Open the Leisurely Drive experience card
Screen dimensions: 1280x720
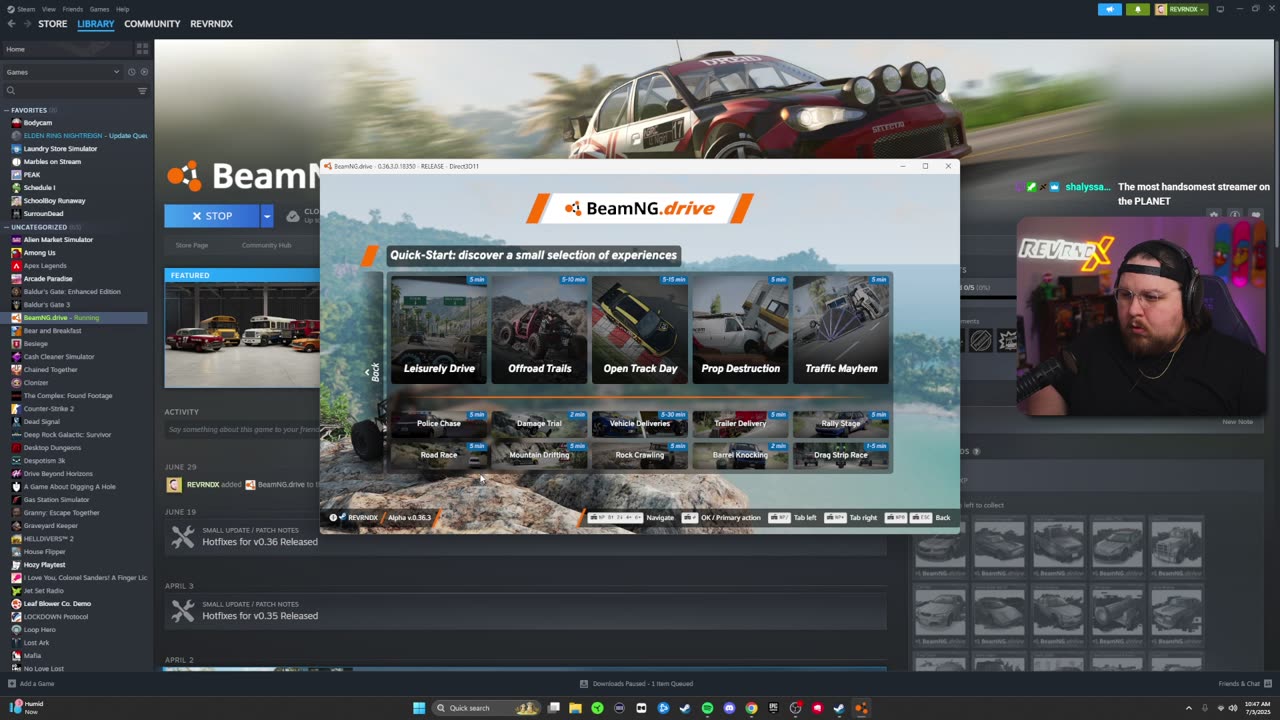439,329
